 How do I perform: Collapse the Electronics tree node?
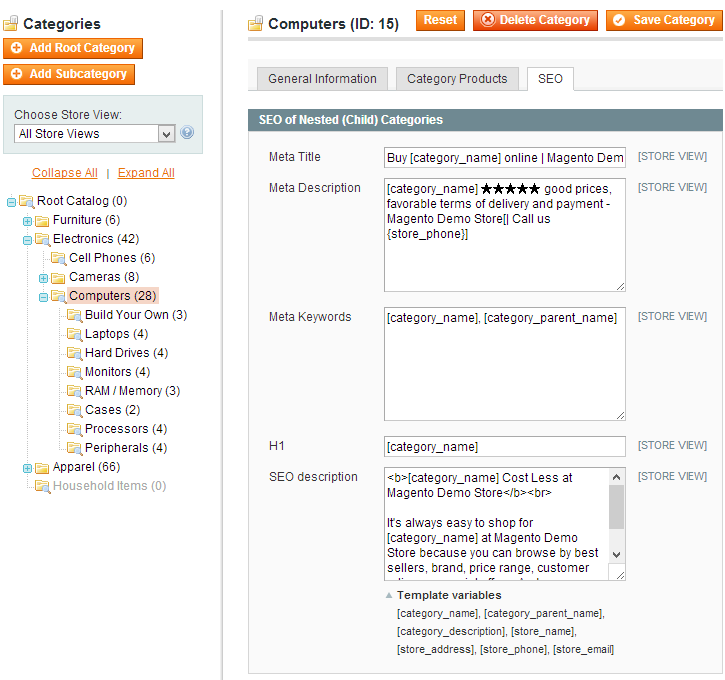coord(27,240)
